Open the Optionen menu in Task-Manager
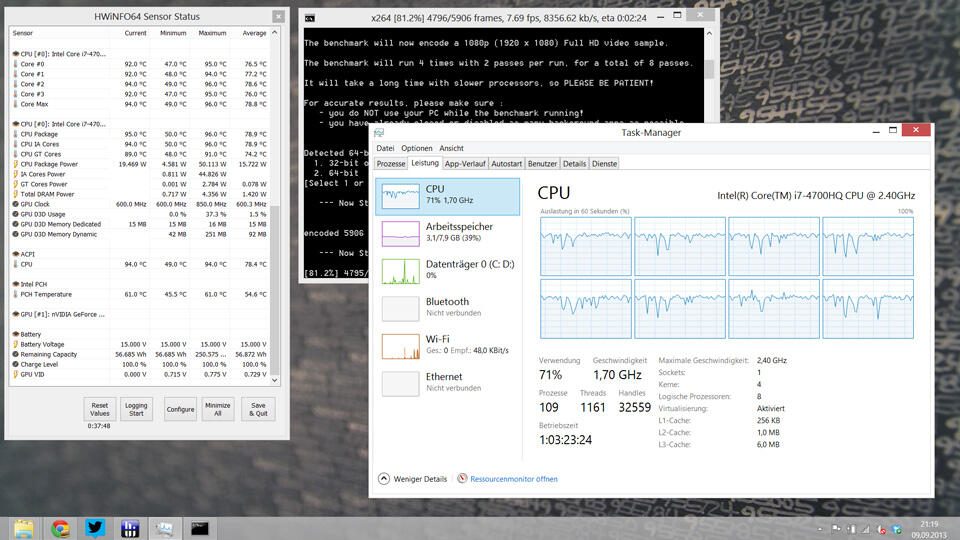 [416, 148]
